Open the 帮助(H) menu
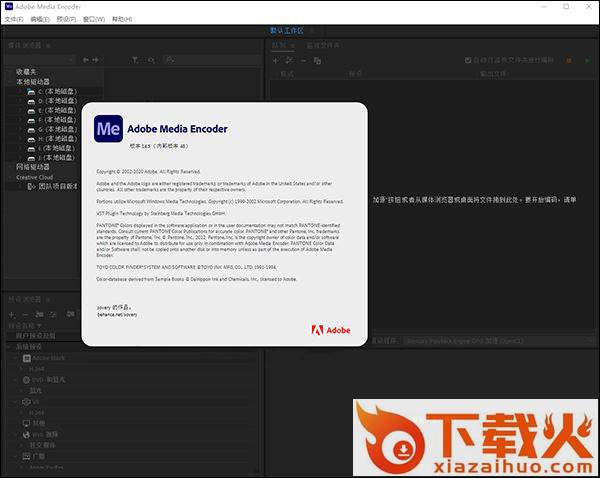Image resolution: width=600 pixels, height=478 pixels. click(x=121, y=19)
